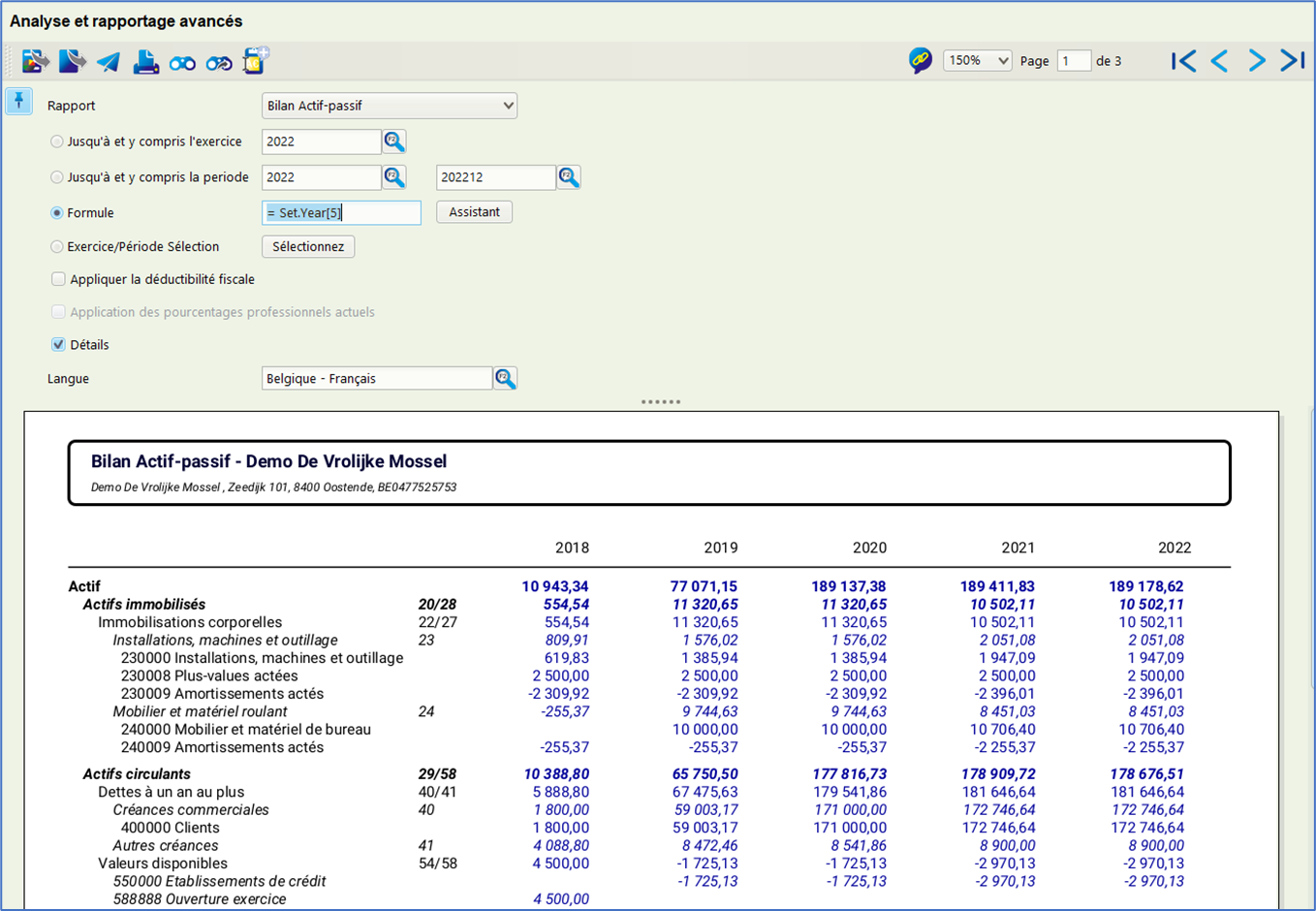Click the Langue field 'Belgique - Français'
The height and width of the screenshot is (911, 1316).
(377, 378)
